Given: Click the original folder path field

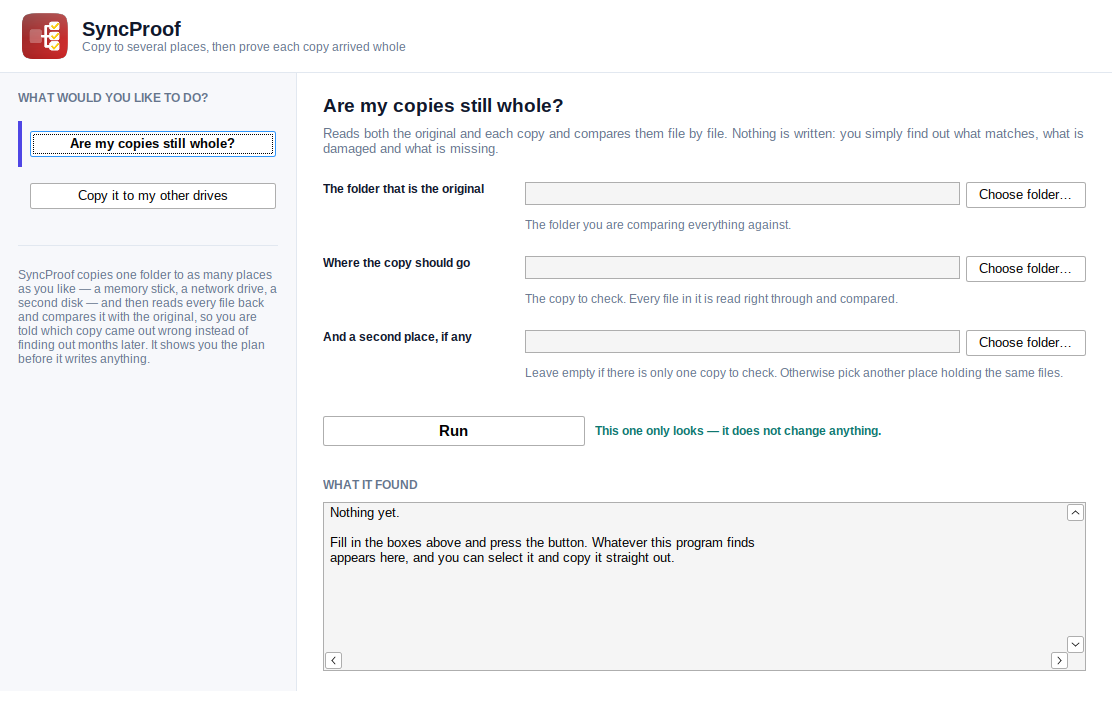Looking at the screenshot, I should point(742,194).
